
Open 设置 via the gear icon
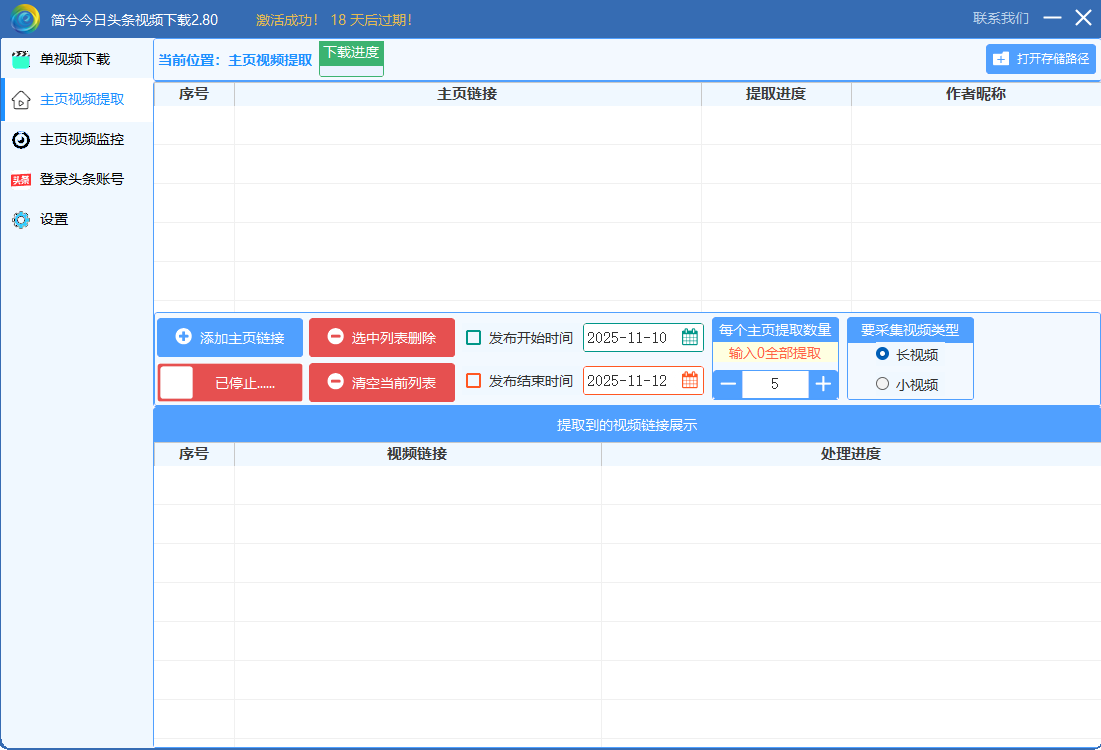click(x=21, y=220)
